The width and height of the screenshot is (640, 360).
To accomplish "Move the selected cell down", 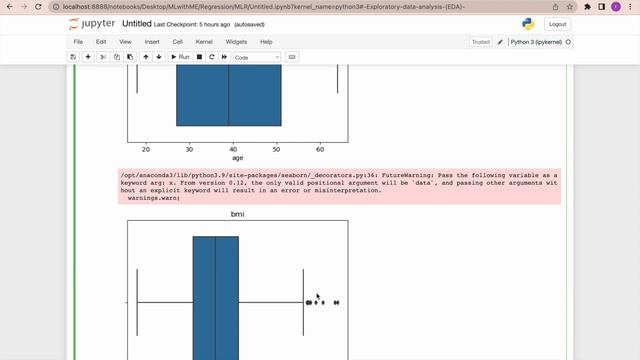I will (x=159, y=57).
